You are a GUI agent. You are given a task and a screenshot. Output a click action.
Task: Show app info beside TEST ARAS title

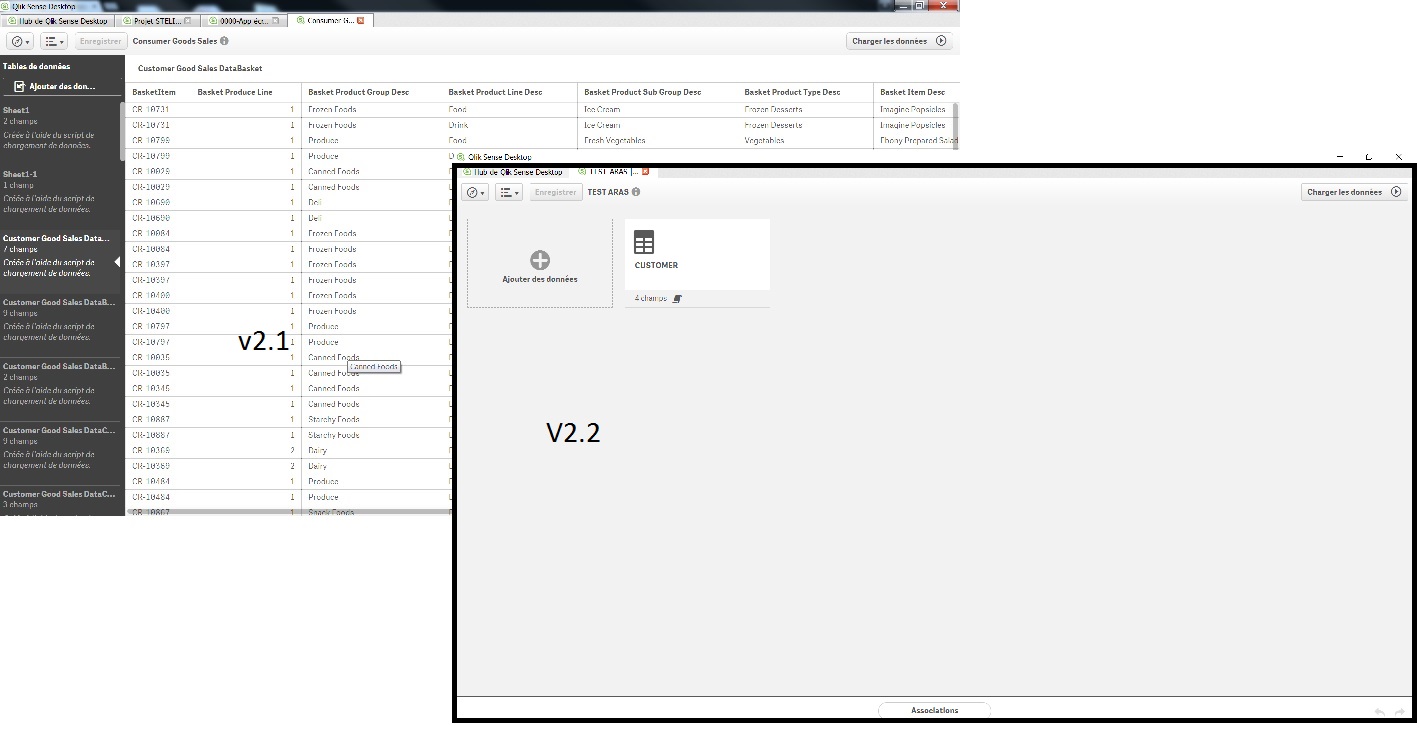click(636, 192)
